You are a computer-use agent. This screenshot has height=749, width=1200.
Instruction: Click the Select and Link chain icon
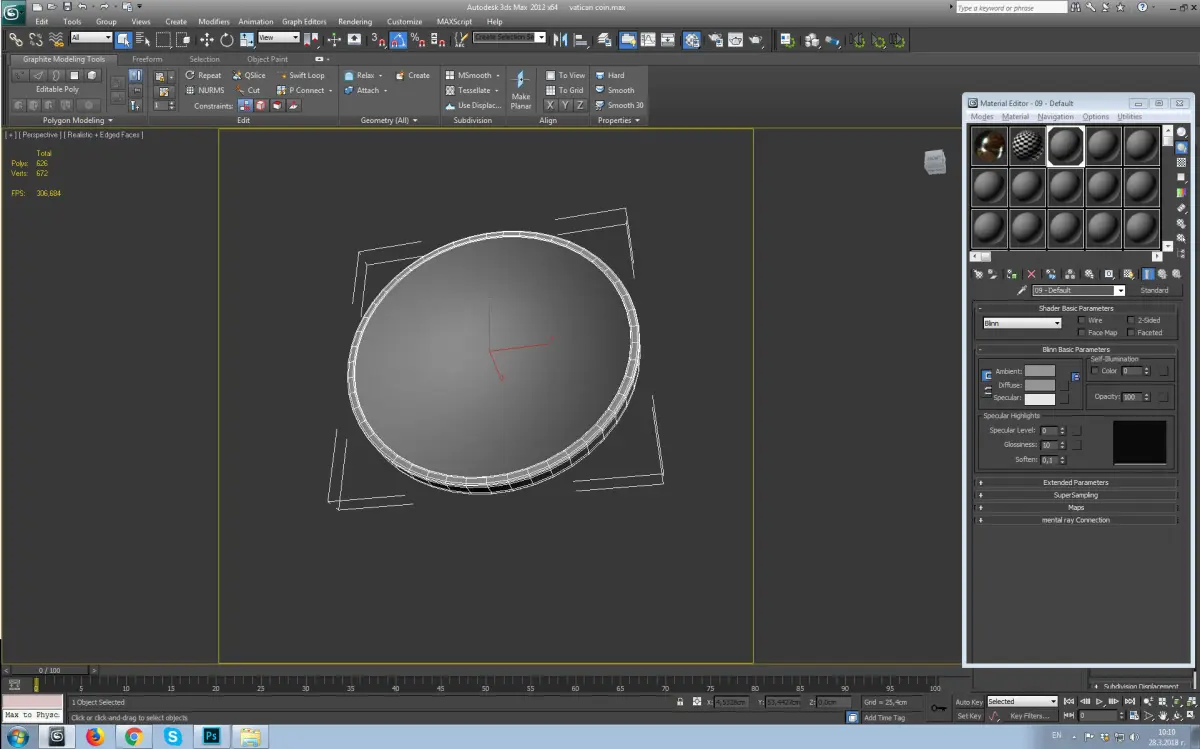(x=16, y=40)
